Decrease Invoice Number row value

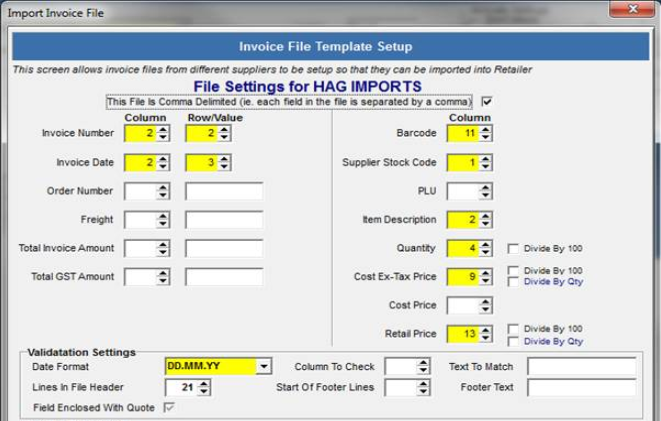[224, 137]
